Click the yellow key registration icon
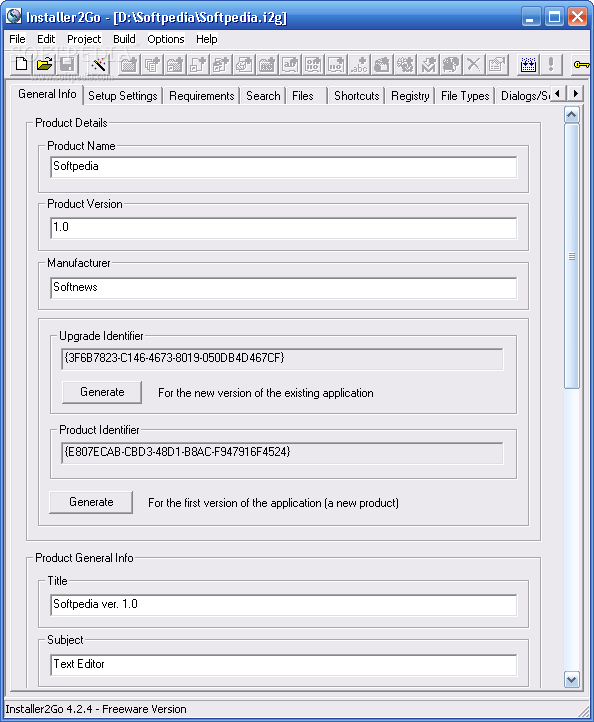The image size is (594, 722). (582, 64)
